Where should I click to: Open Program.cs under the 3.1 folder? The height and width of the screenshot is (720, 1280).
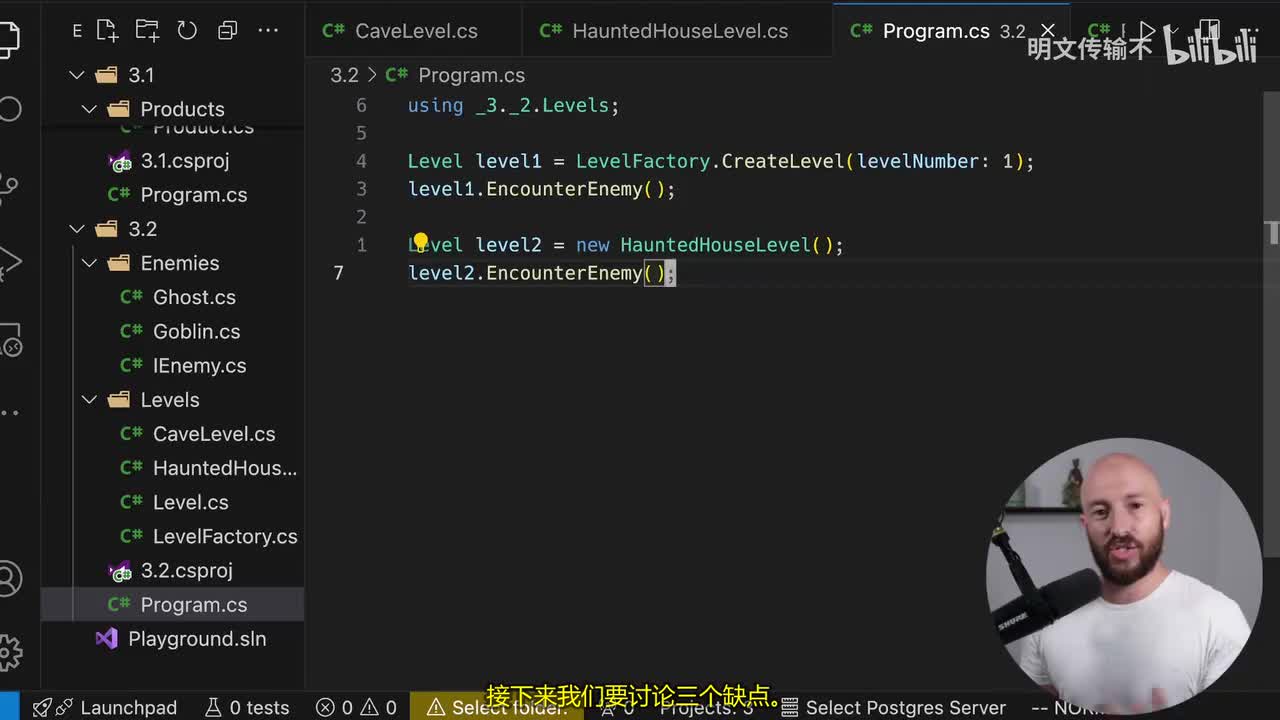[172, 195]
